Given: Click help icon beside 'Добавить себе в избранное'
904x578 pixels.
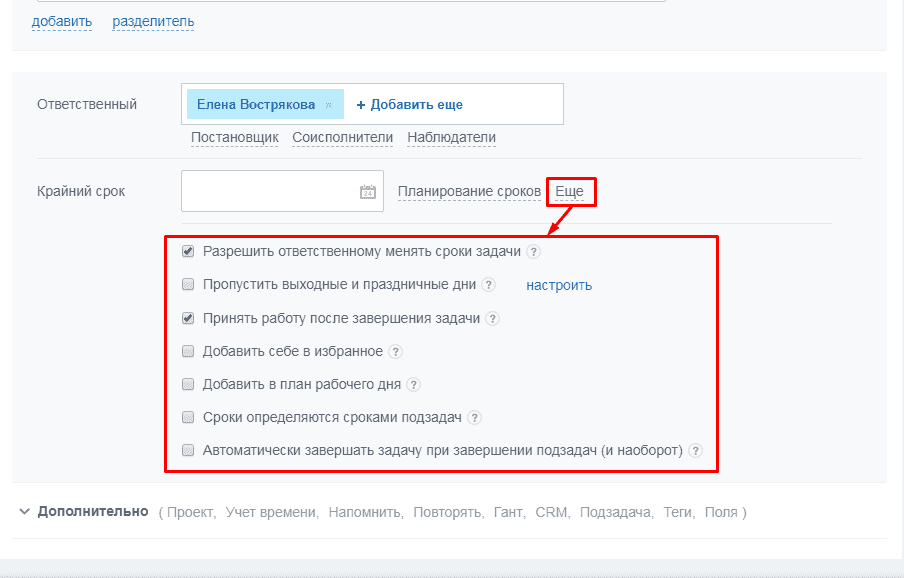Looking at the screenshot, I should [x=395, y=352].
